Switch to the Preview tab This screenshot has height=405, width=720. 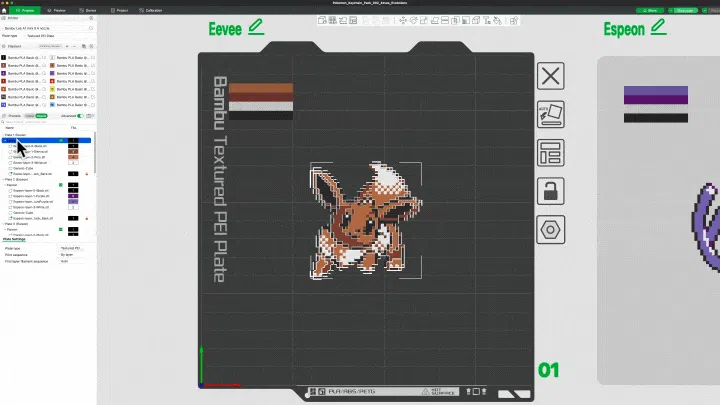pos(56,10)
